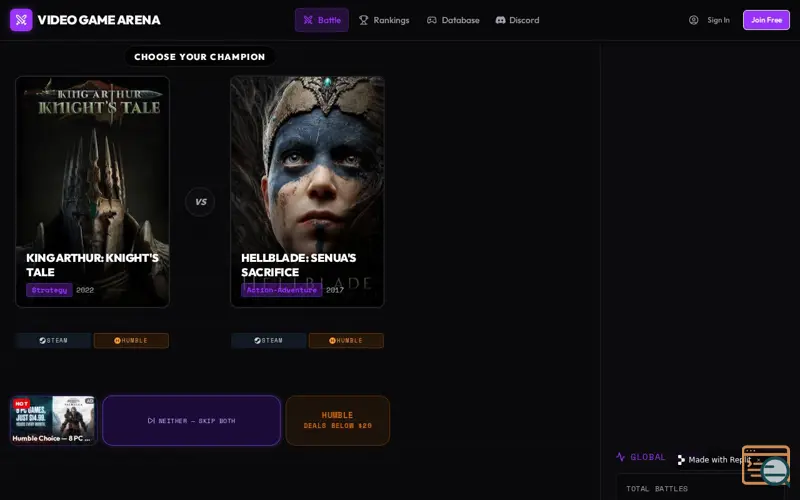Click Humble logo icon under Hellblade card
Screen dimensions: 800x500
(x=333, y=340)
